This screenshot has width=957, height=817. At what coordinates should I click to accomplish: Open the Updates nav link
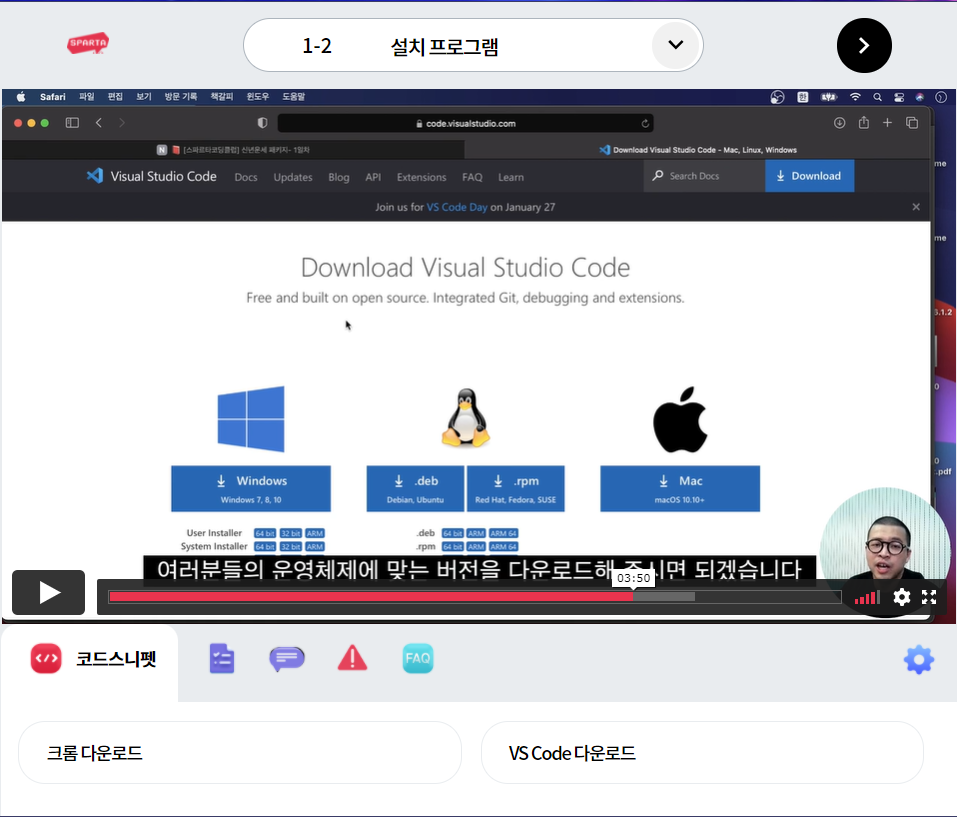coord(293,177)
